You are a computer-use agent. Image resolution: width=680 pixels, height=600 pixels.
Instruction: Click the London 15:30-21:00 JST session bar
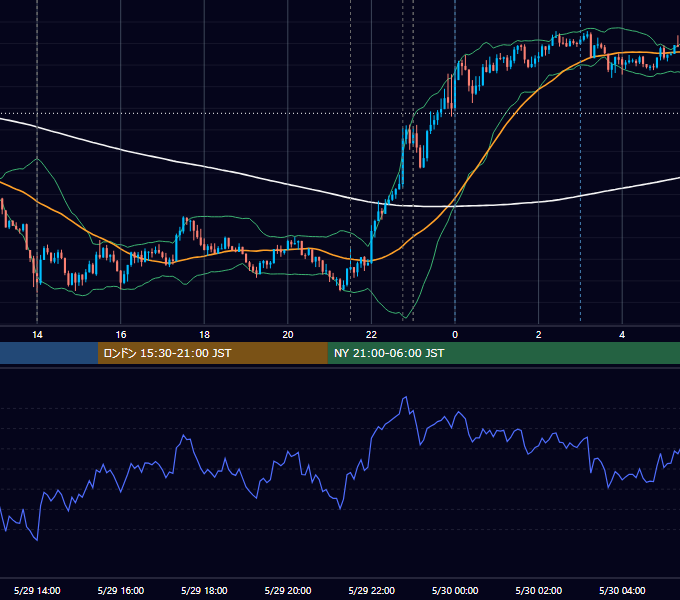coord(212,353)
